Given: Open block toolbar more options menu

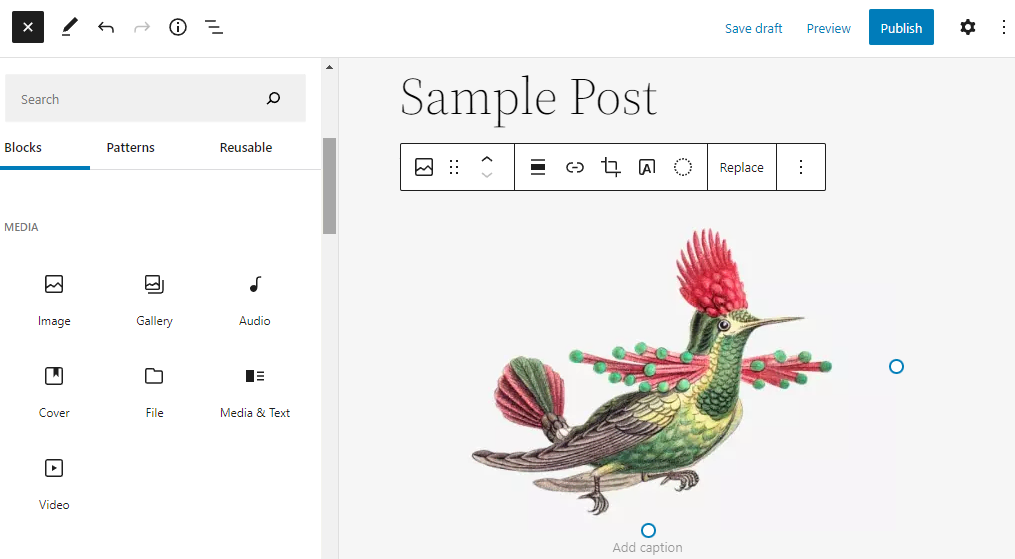Looking at the screenshot, I should click(800, 167).
